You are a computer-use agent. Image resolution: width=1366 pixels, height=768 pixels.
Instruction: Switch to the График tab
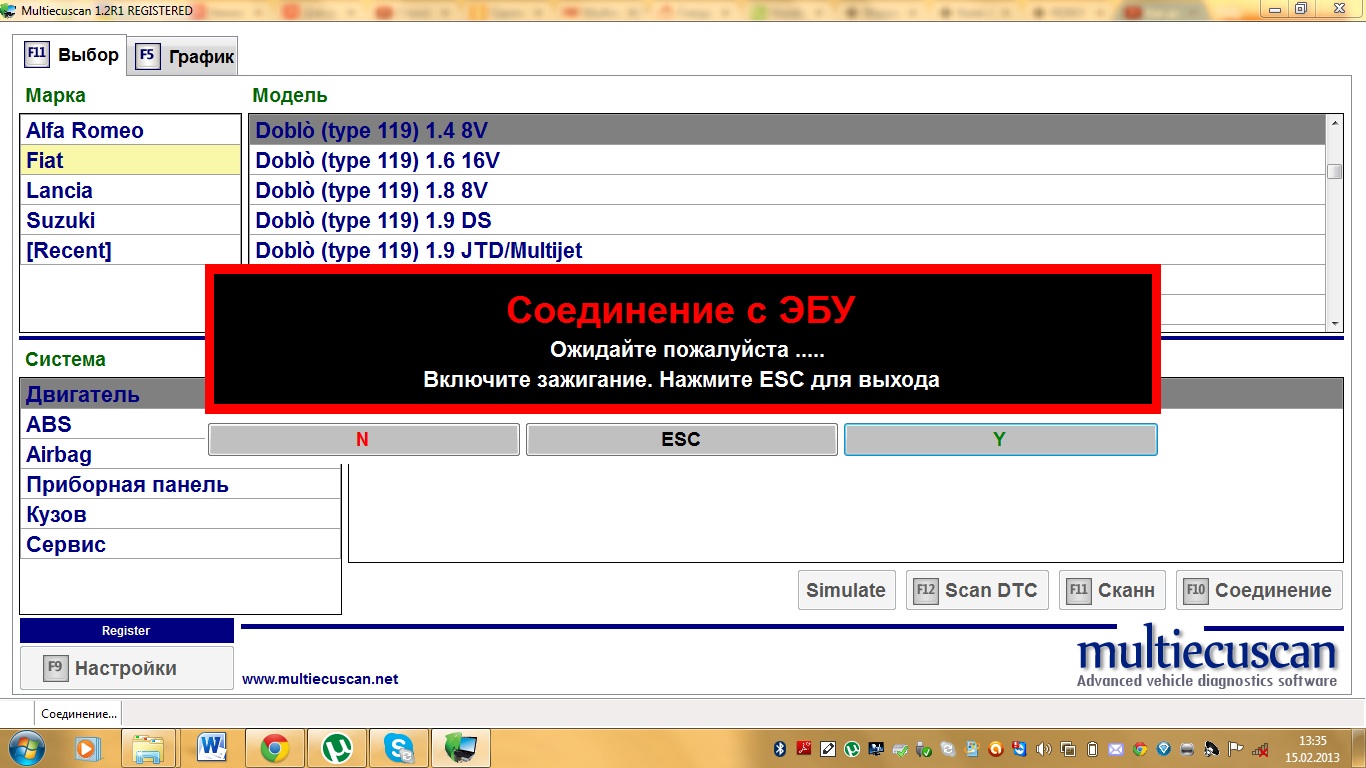(x=187, y=56)
